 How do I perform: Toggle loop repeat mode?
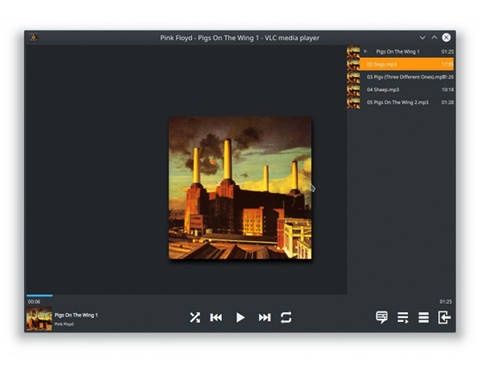[x=286, y=317]
